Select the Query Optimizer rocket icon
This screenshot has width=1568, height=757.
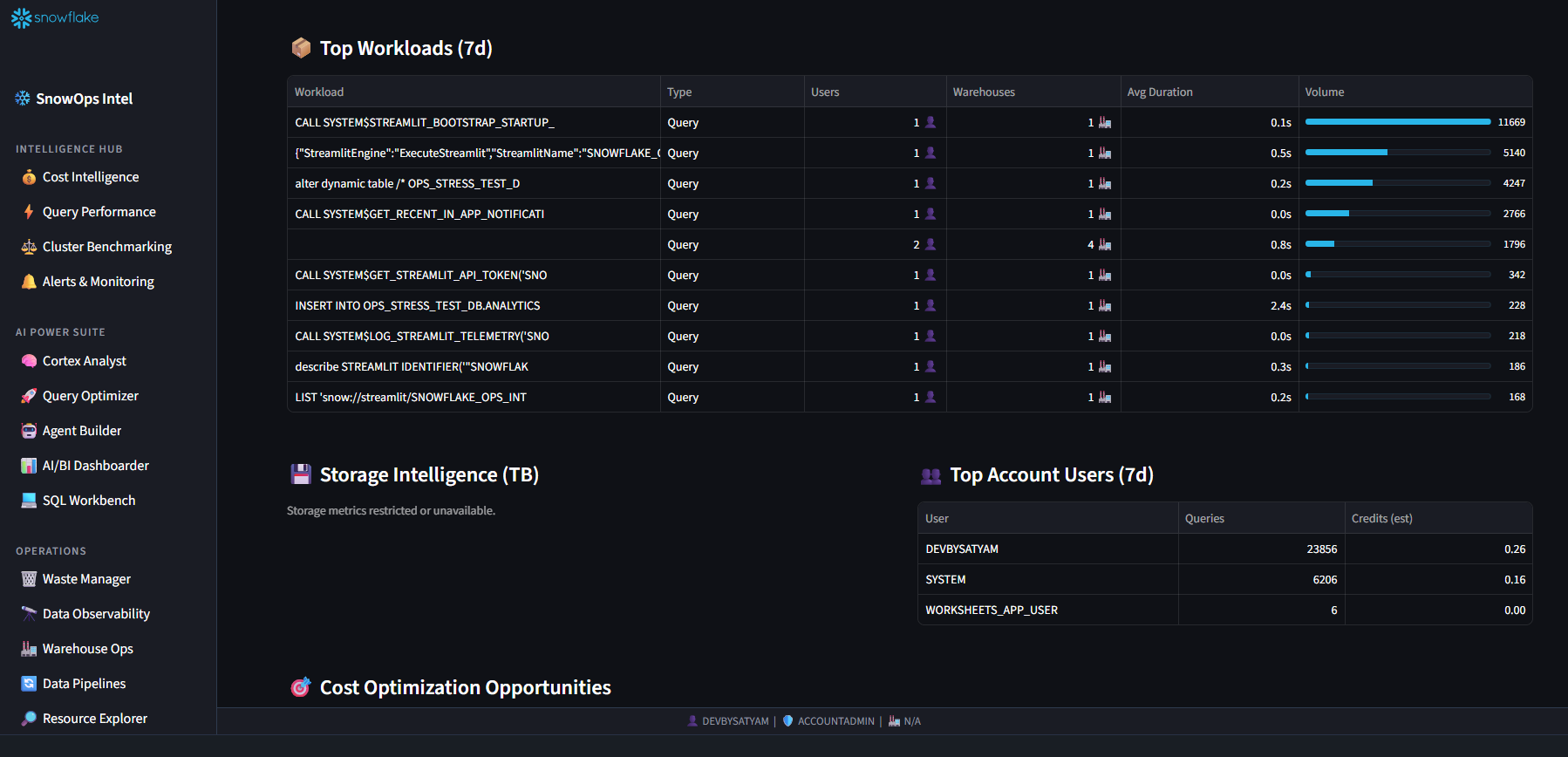[29, 396]
